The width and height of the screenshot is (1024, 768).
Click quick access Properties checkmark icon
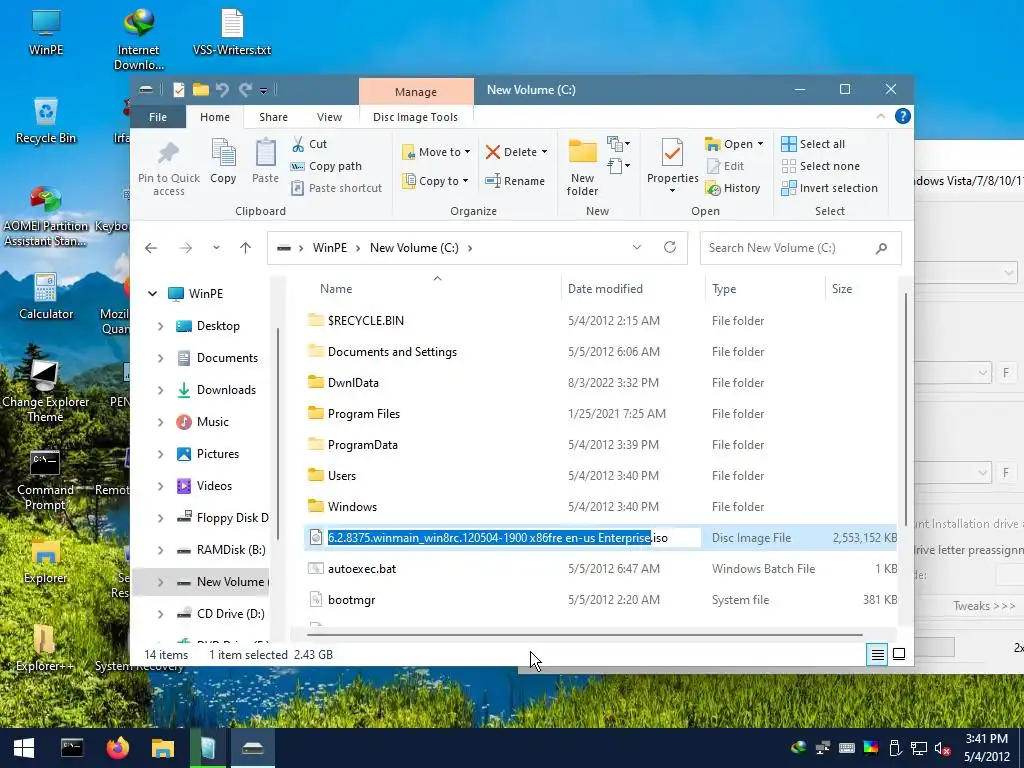tap(178, 89)
